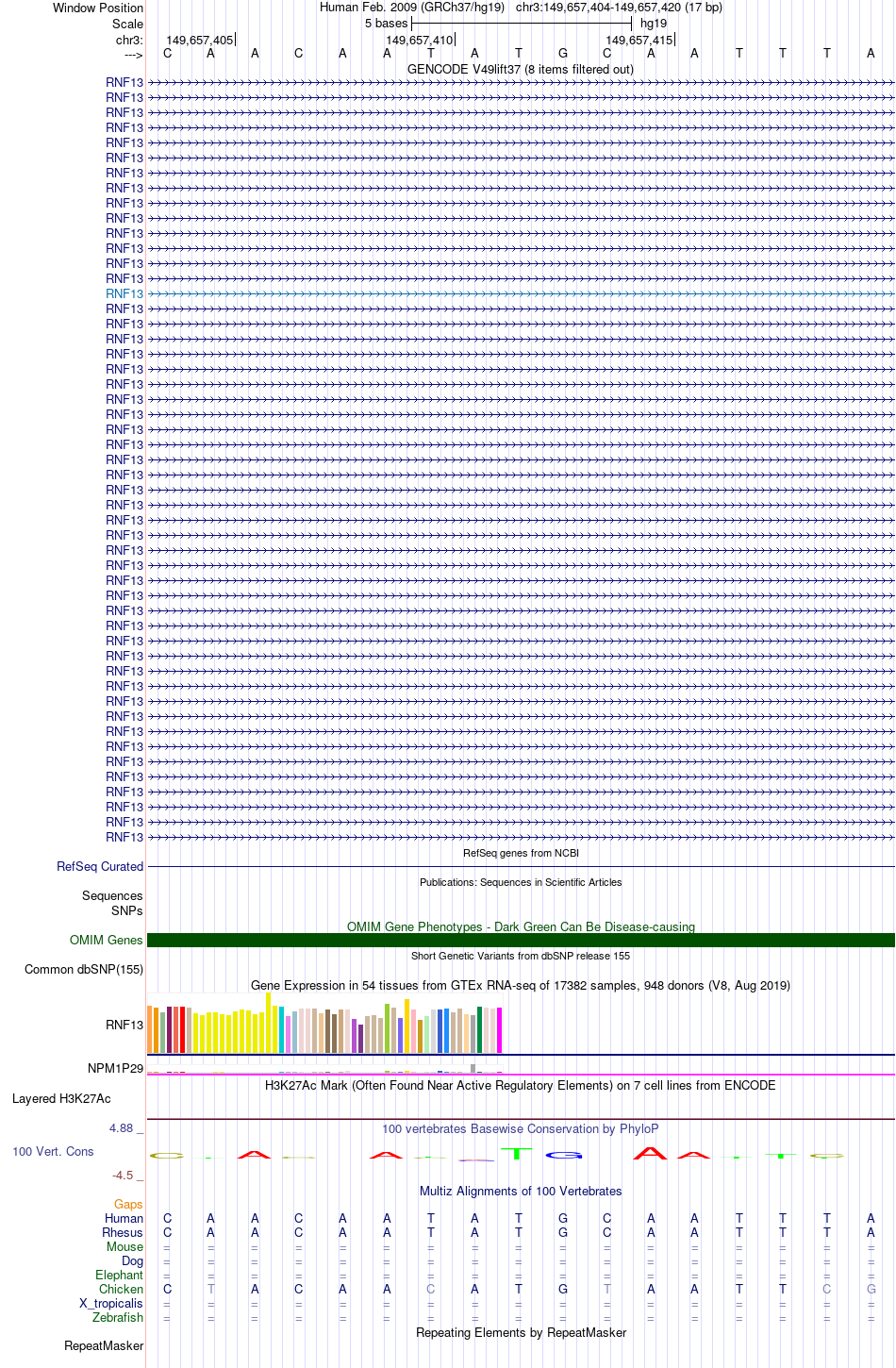Click the RNF13 GTEx expression bar chart
This screenshot has width=896, height=1368.
pyautogui.click(x=324, y=1024)
